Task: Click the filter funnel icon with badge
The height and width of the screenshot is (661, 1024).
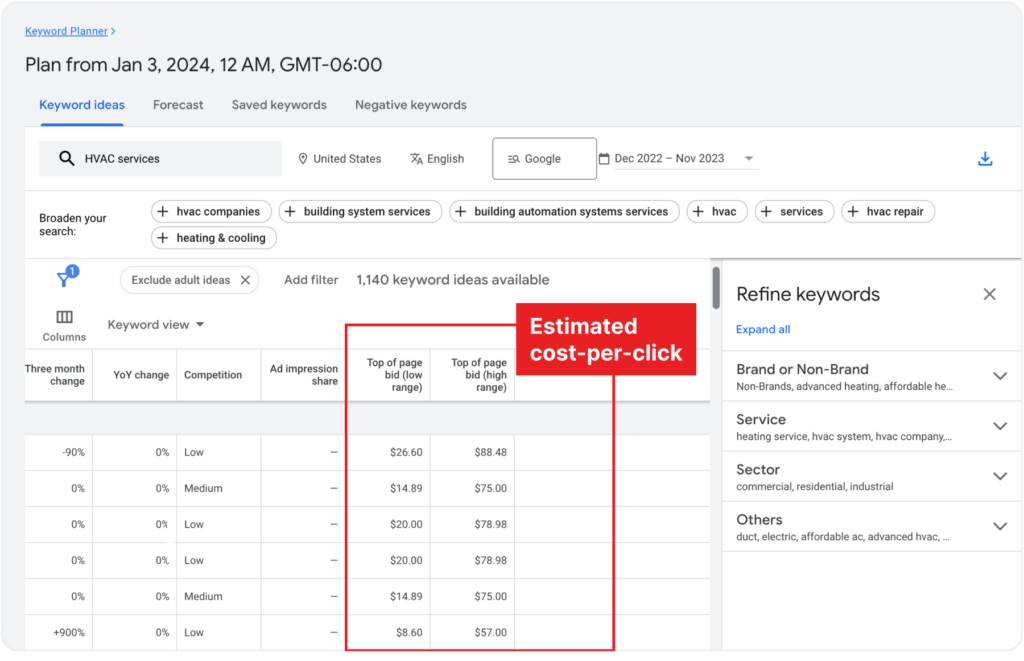Action: pos(67,277)
